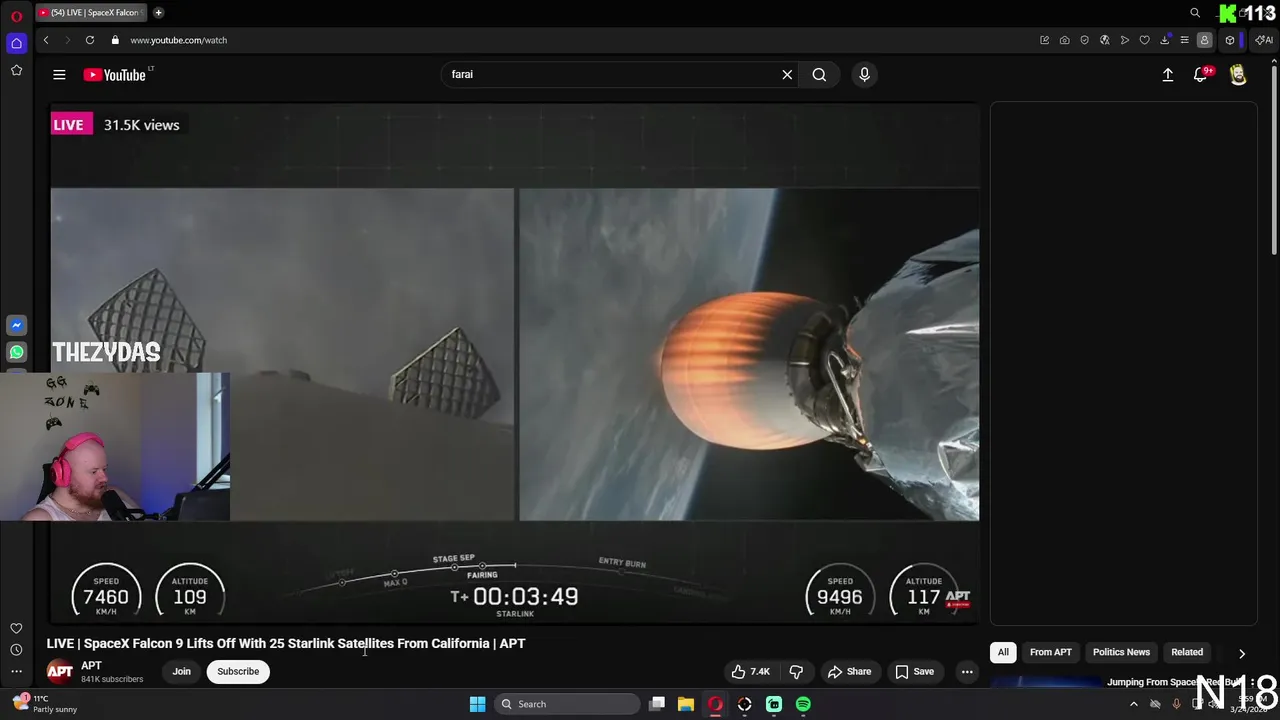This screenshot has height=720, width=1280.
Task: Open the toolbar shield privacy icon
Action: 1084,40
